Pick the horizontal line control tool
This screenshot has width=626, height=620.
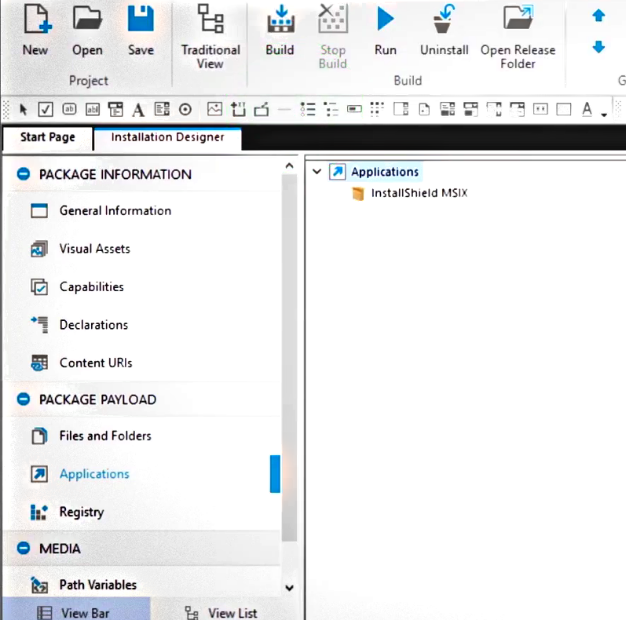coord(284,109)
